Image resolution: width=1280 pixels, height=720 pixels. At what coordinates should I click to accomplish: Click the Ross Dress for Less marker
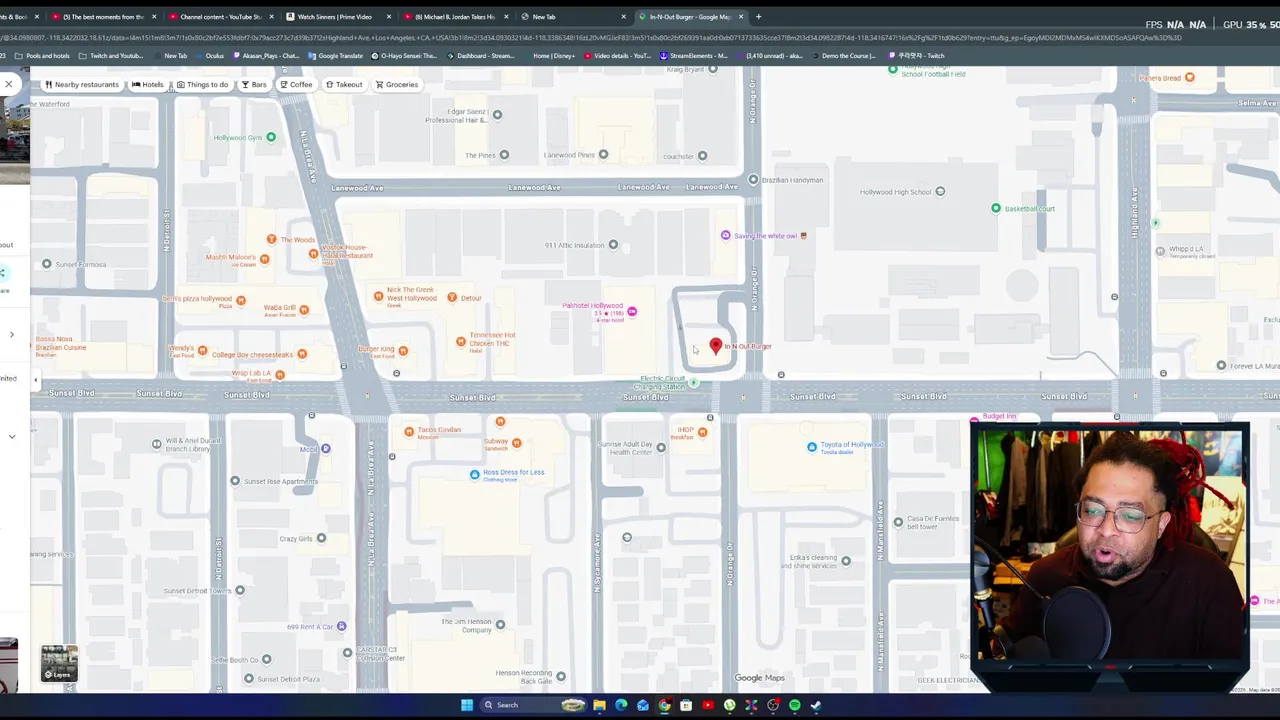475,474
